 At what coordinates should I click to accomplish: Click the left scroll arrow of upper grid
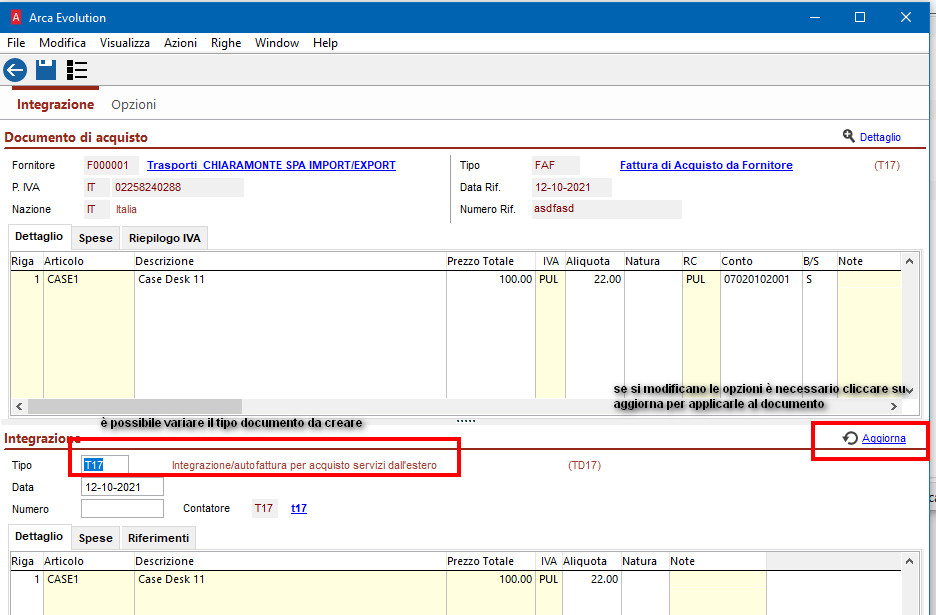coord(19,407)
